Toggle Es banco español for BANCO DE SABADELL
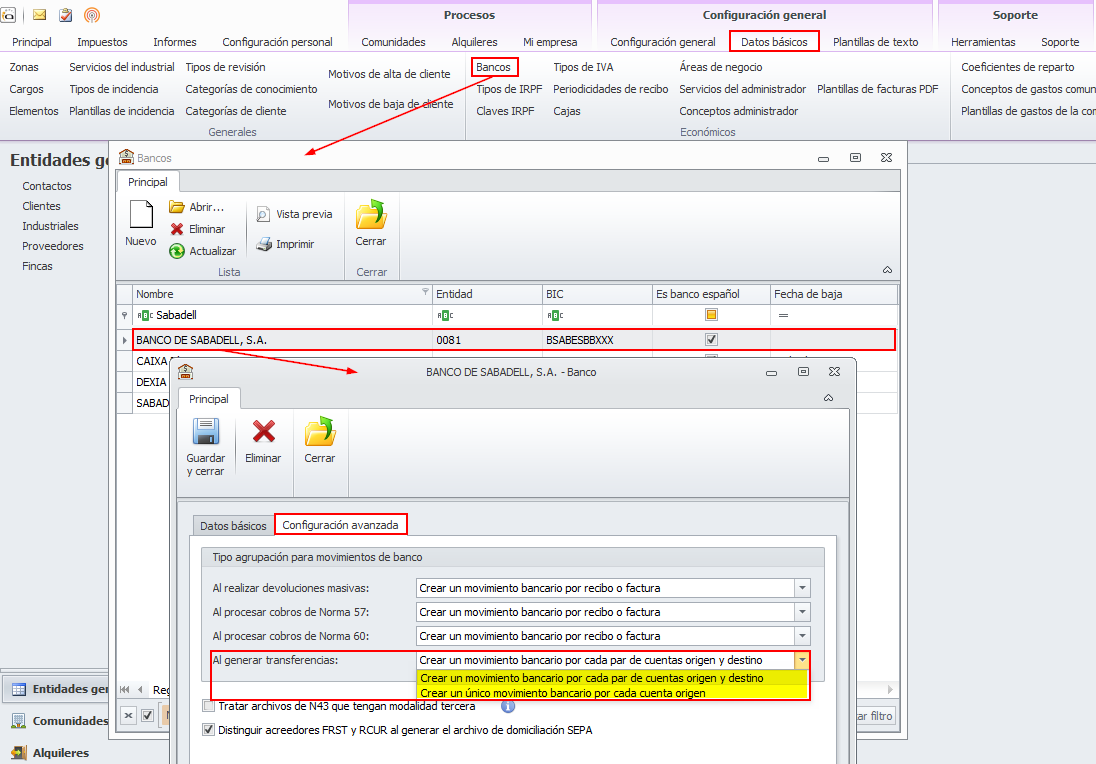Viewport: 1096px width, 764px height. 712,340
